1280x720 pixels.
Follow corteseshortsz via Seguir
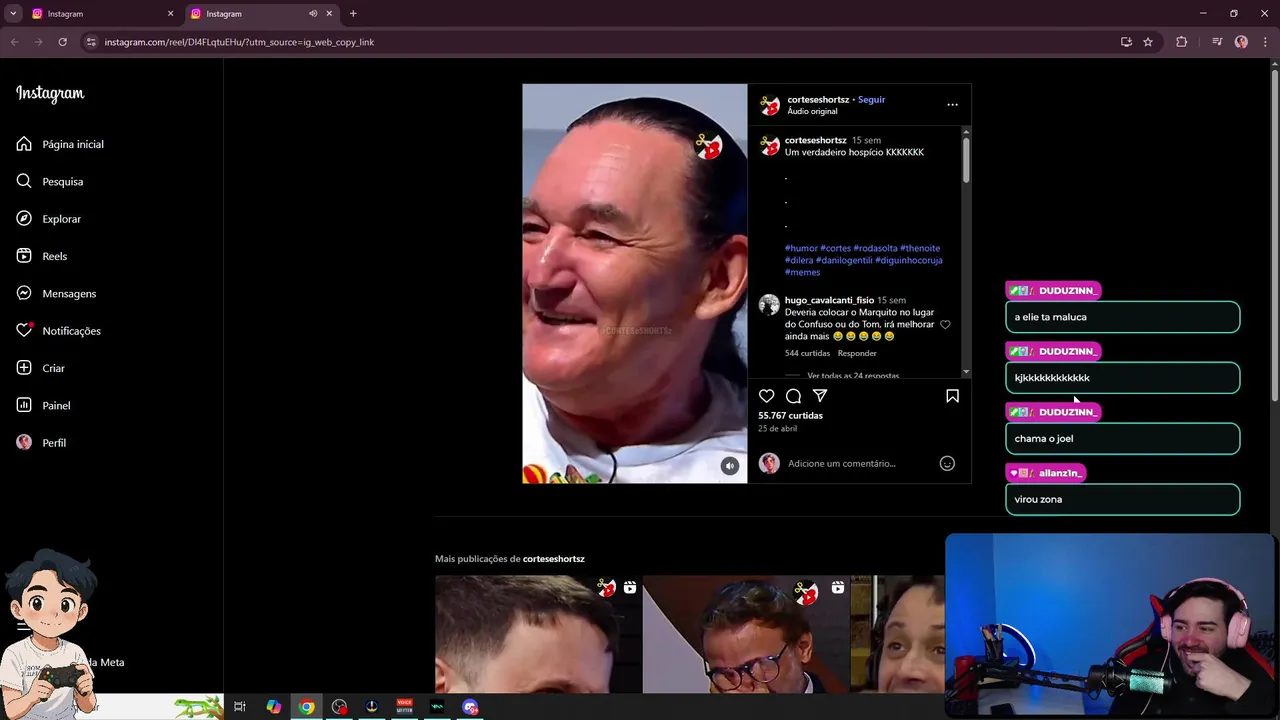click(871, 99)
